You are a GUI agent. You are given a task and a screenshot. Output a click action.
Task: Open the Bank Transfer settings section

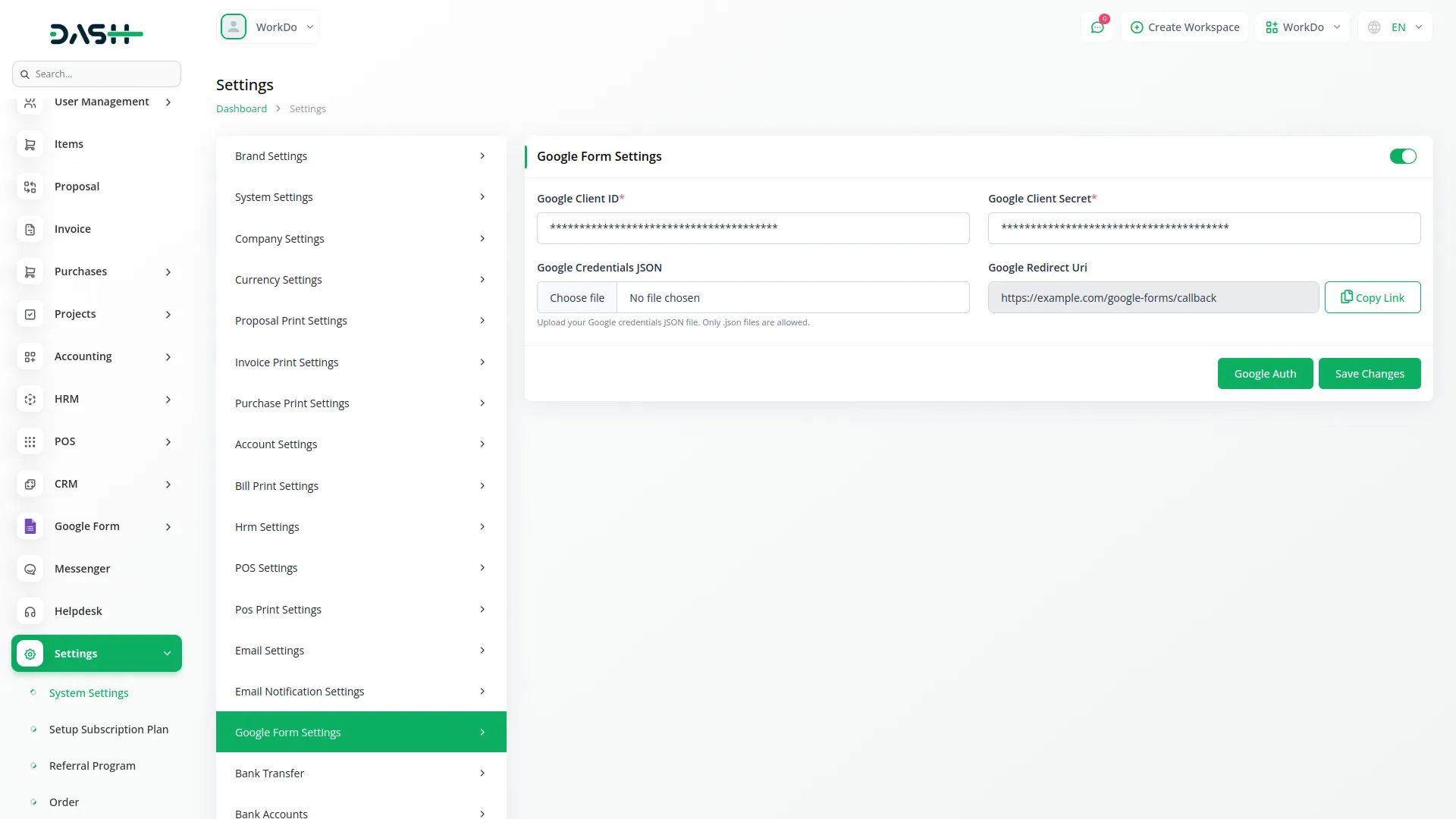pyautogui.click(x=360, y=773)
